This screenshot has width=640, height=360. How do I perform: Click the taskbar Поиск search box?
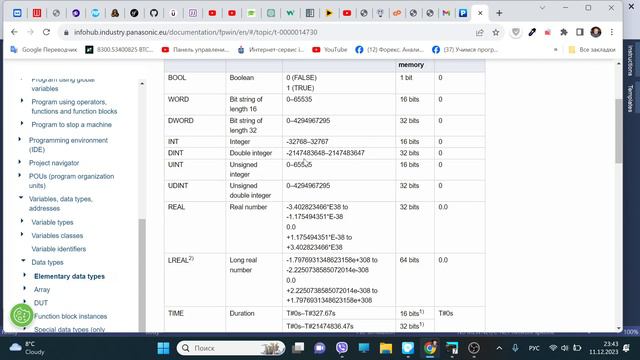click(231, 348)
